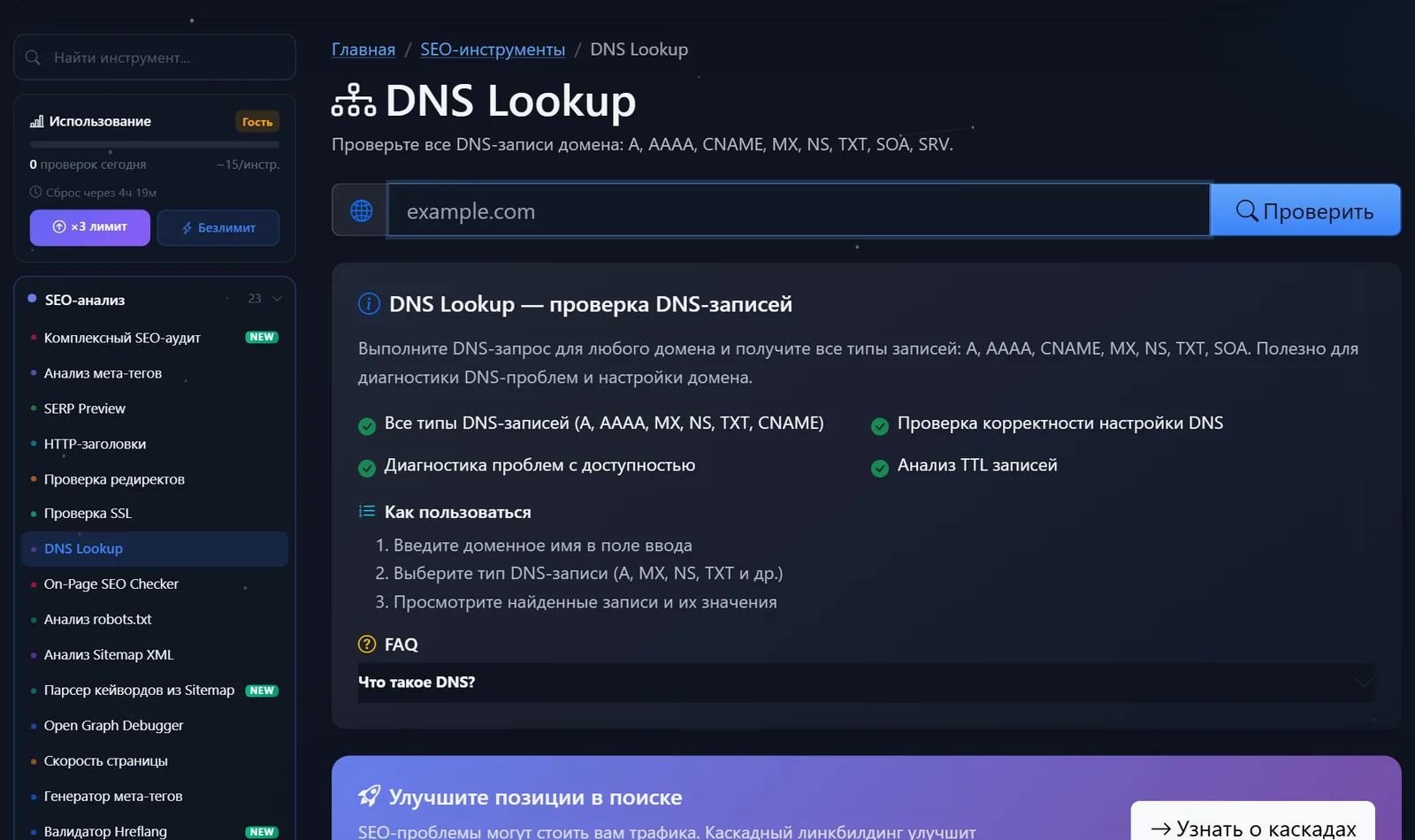Select DNS Lookup in sidebar
The width and height of the screenshot is (1415, 840).
pos(155,549)
